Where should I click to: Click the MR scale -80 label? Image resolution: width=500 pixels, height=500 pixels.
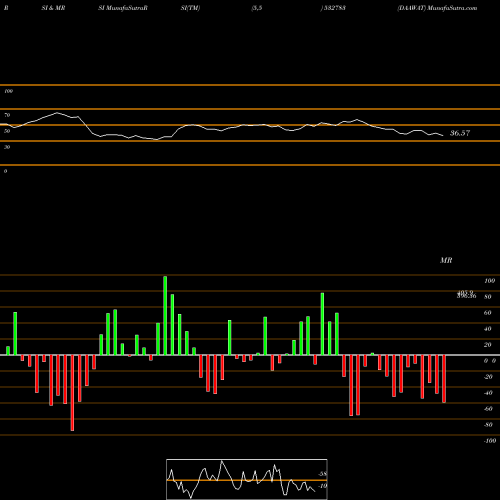488,425
